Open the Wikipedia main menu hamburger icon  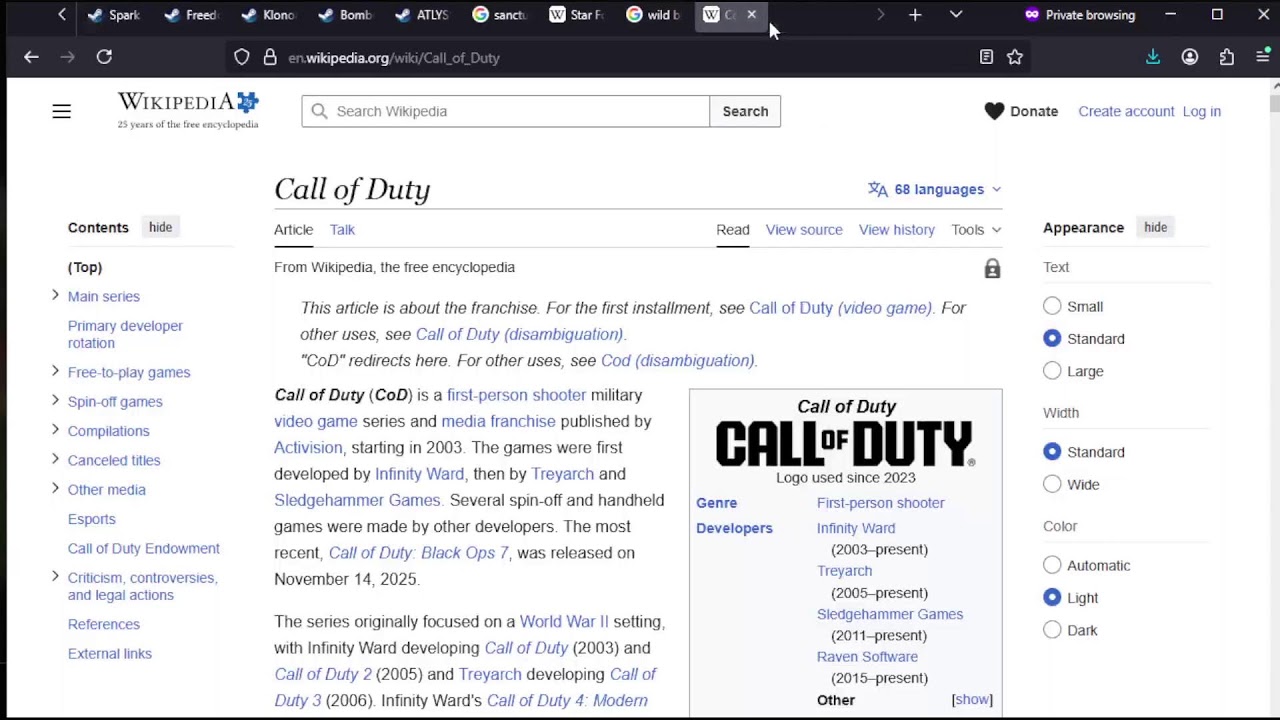coord(62,111)
